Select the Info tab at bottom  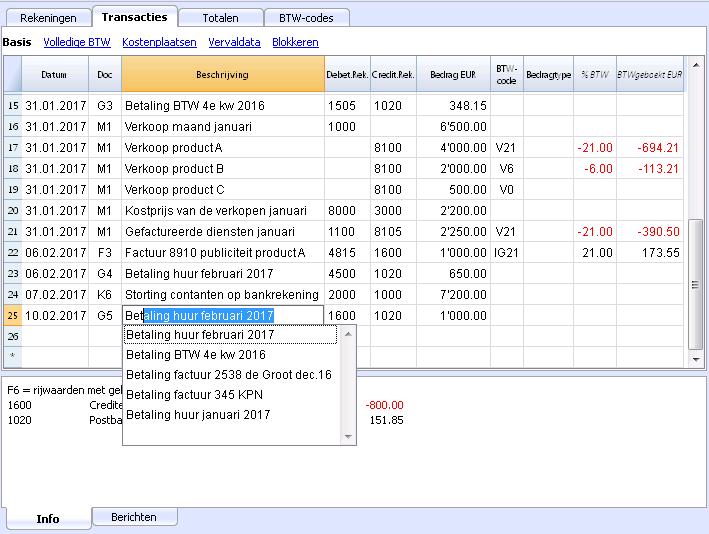pyautogui.click(x=48, y=518)
